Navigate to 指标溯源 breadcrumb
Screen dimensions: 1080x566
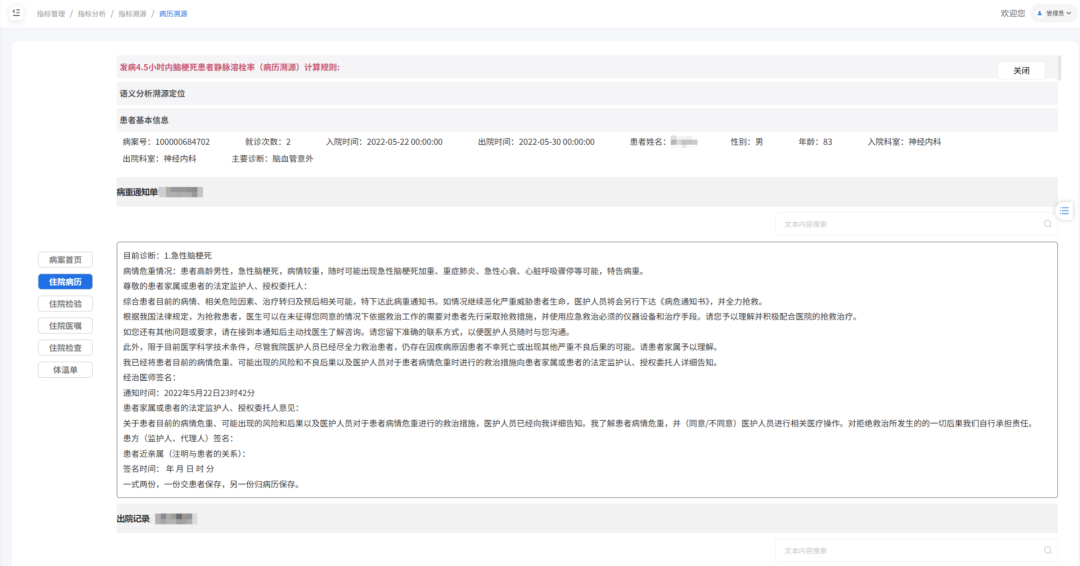click(132, 14)
